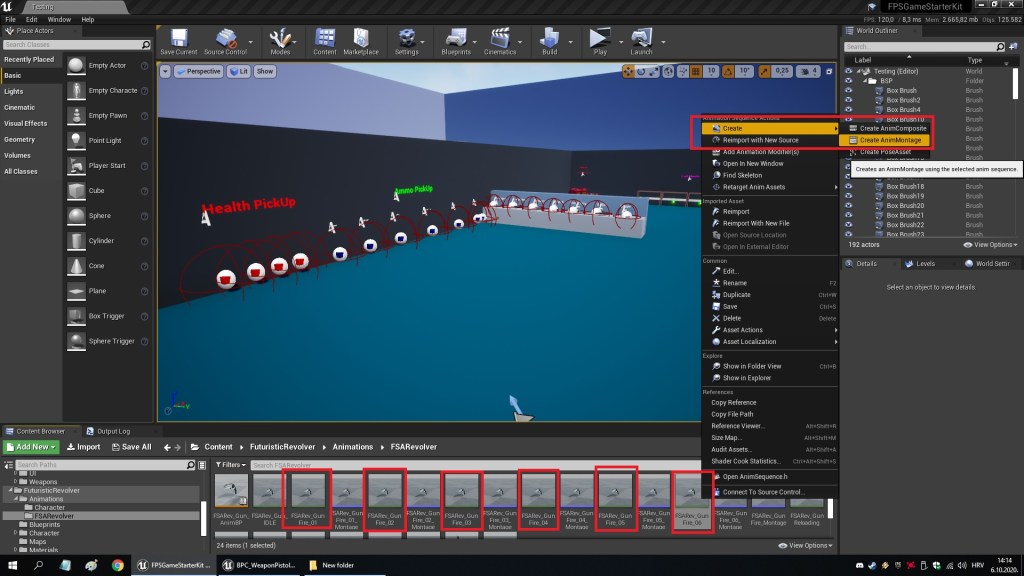Toggle visibility of the BSP folder
This screenshot has height=576, width=1024.
(x=848, y=81)
